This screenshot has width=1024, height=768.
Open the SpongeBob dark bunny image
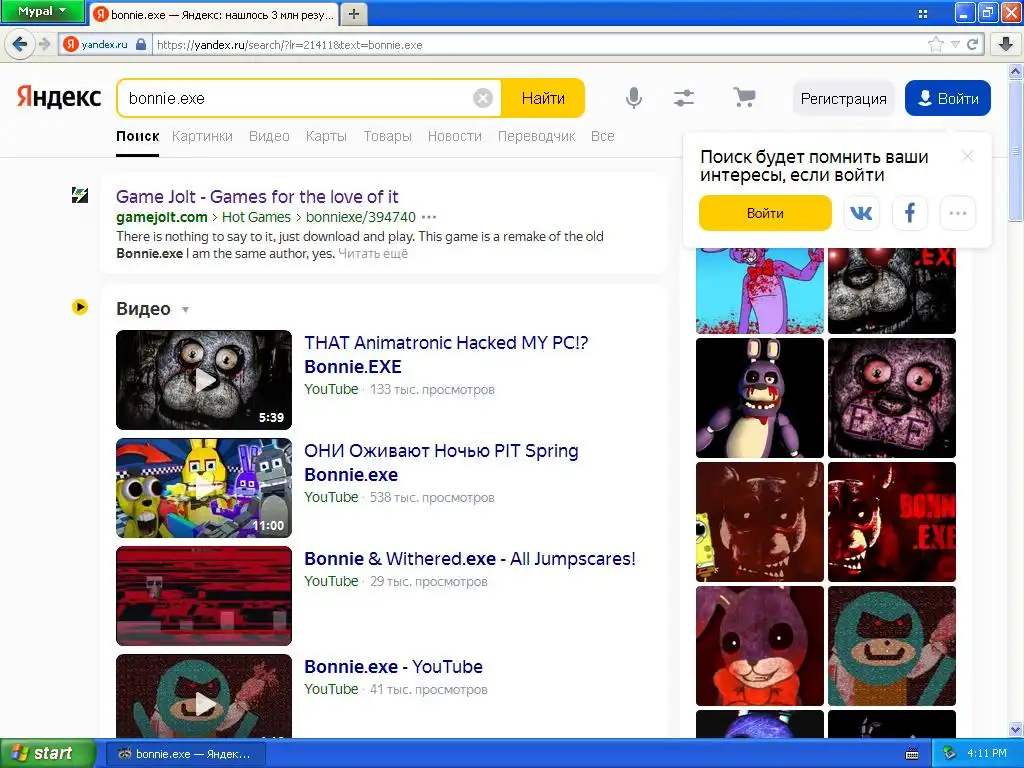pos(760,522)
